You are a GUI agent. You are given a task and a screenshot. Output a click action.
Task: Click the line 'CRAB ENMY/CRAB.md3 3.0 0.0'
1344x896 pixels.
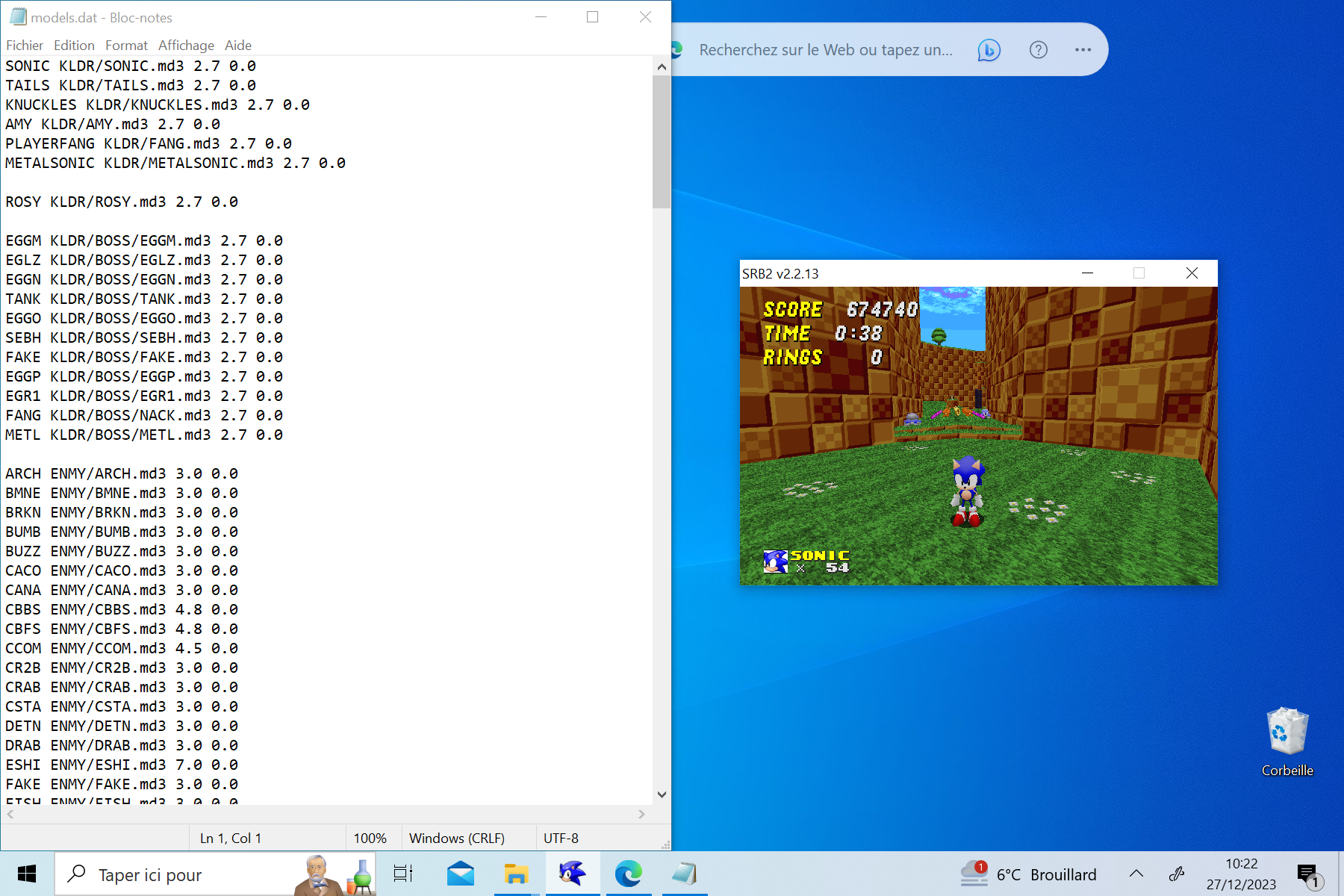coord(122,688)
